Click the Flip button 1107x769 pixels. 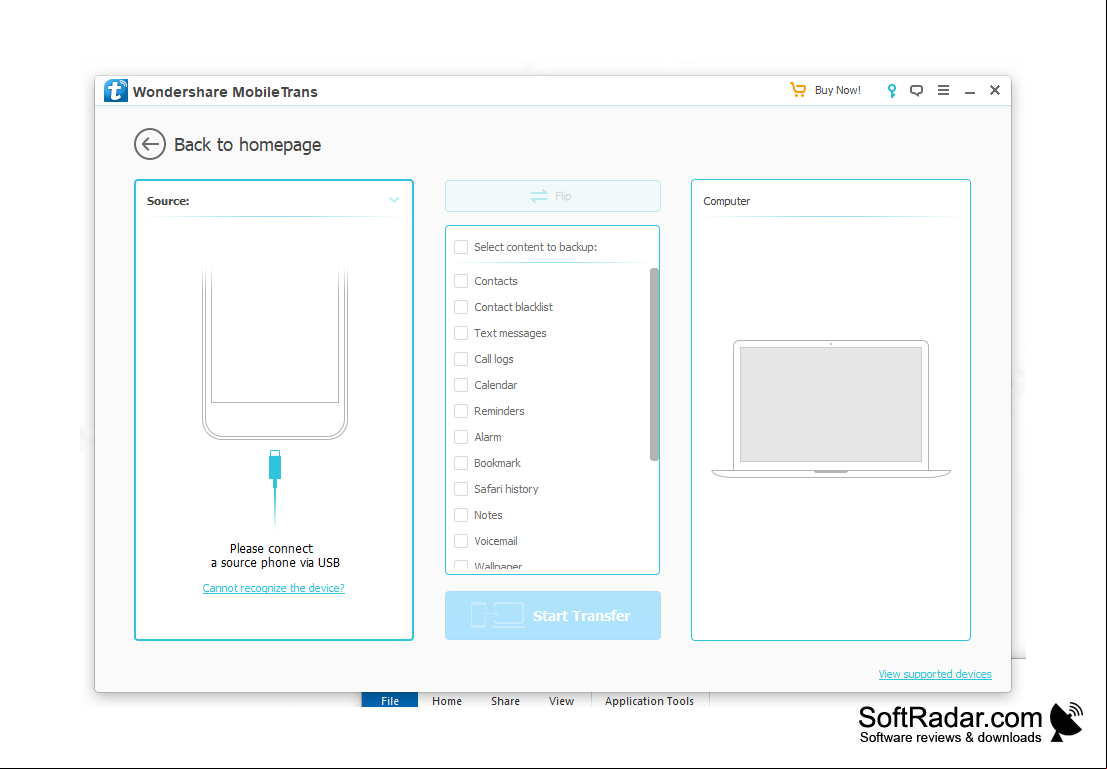click(553, 196)
